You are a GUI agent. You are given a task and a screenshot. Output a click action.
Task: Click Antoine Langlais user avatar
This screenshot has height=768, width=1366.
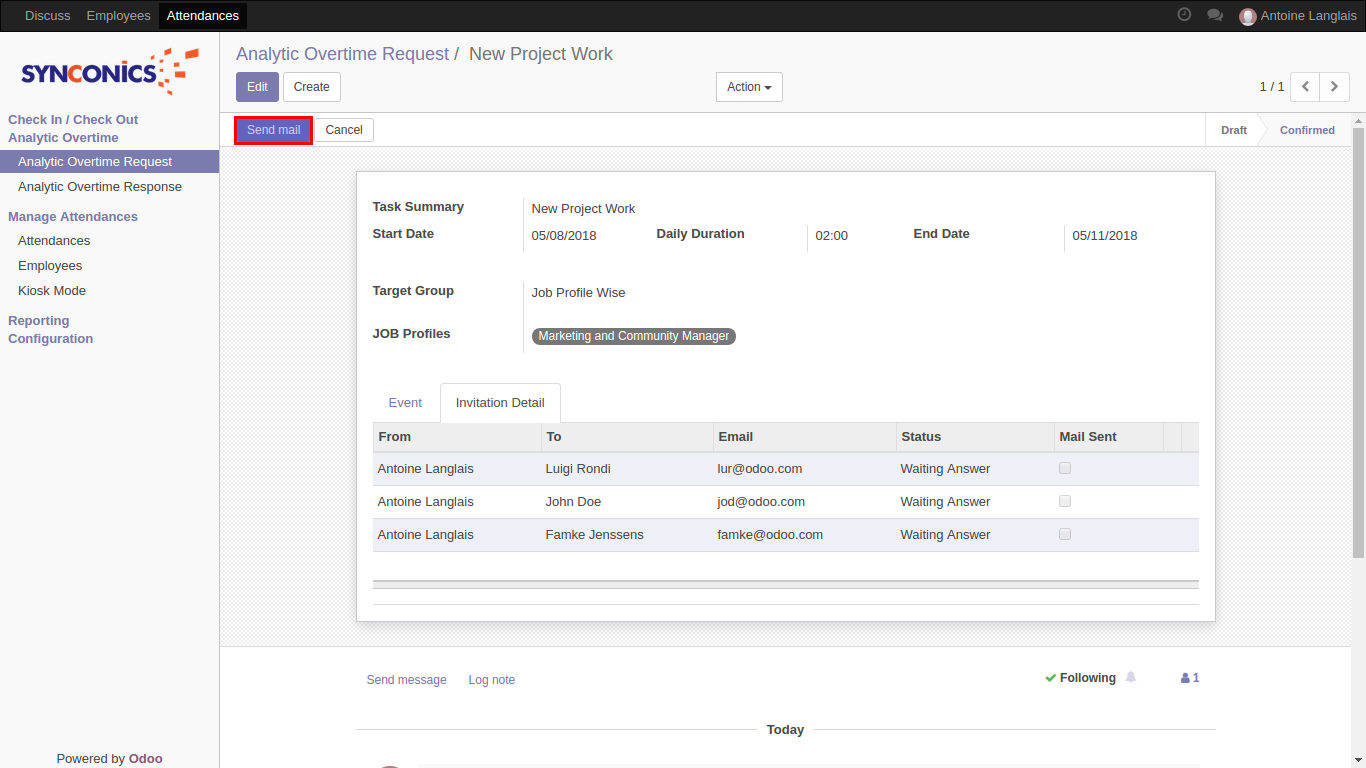click(1247, 16)
